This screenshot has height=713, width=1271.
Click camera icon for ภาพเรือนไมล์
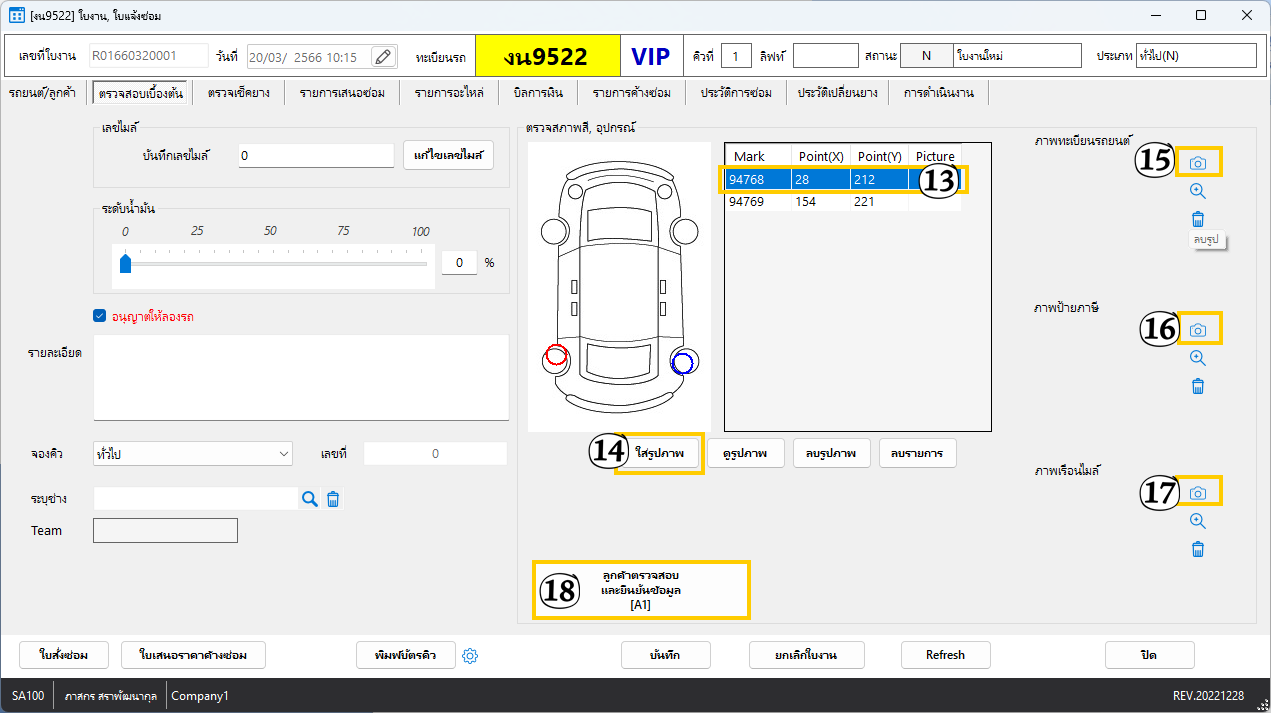1198,493
